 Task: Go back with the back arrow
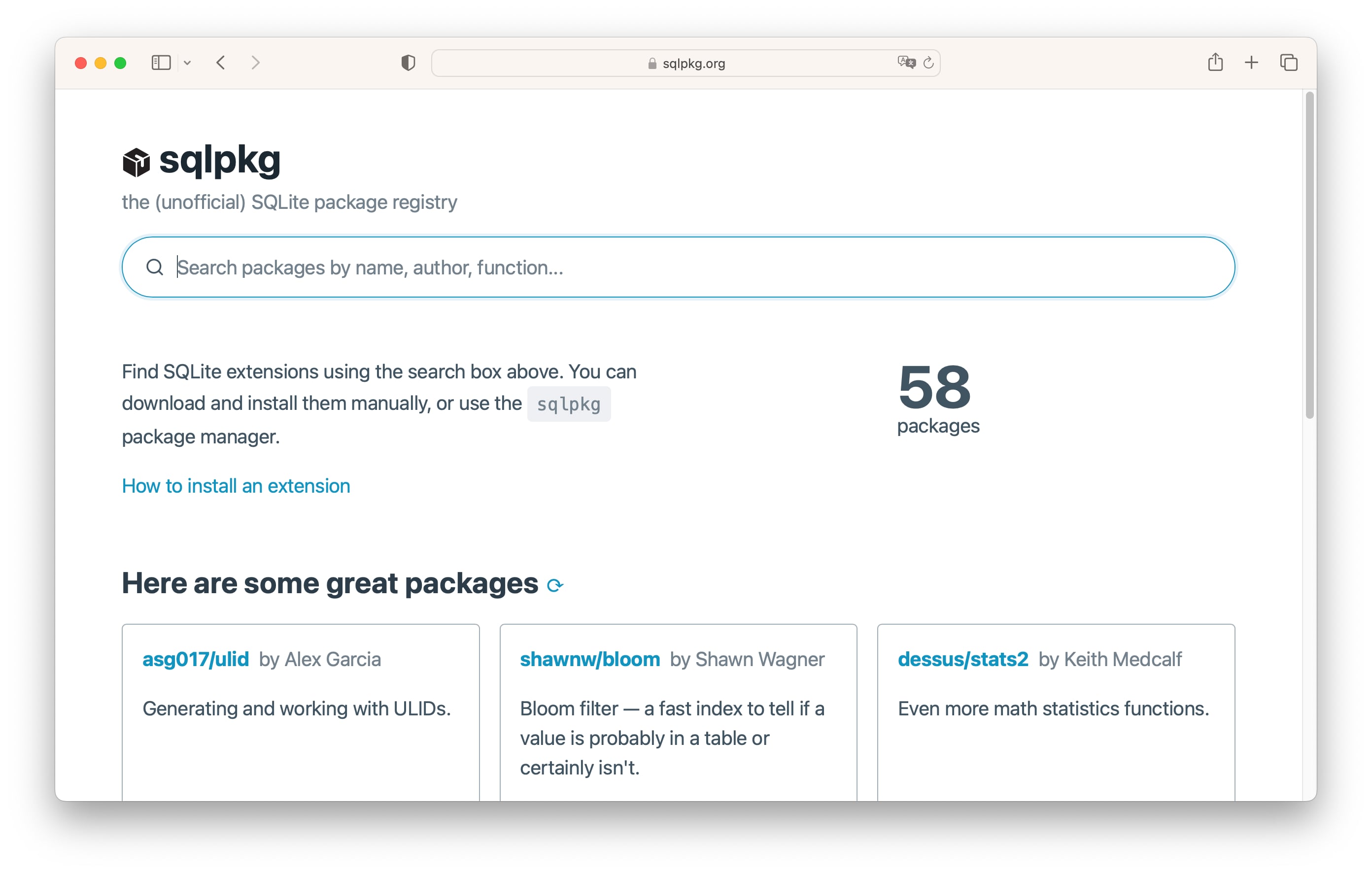point(221,63)
